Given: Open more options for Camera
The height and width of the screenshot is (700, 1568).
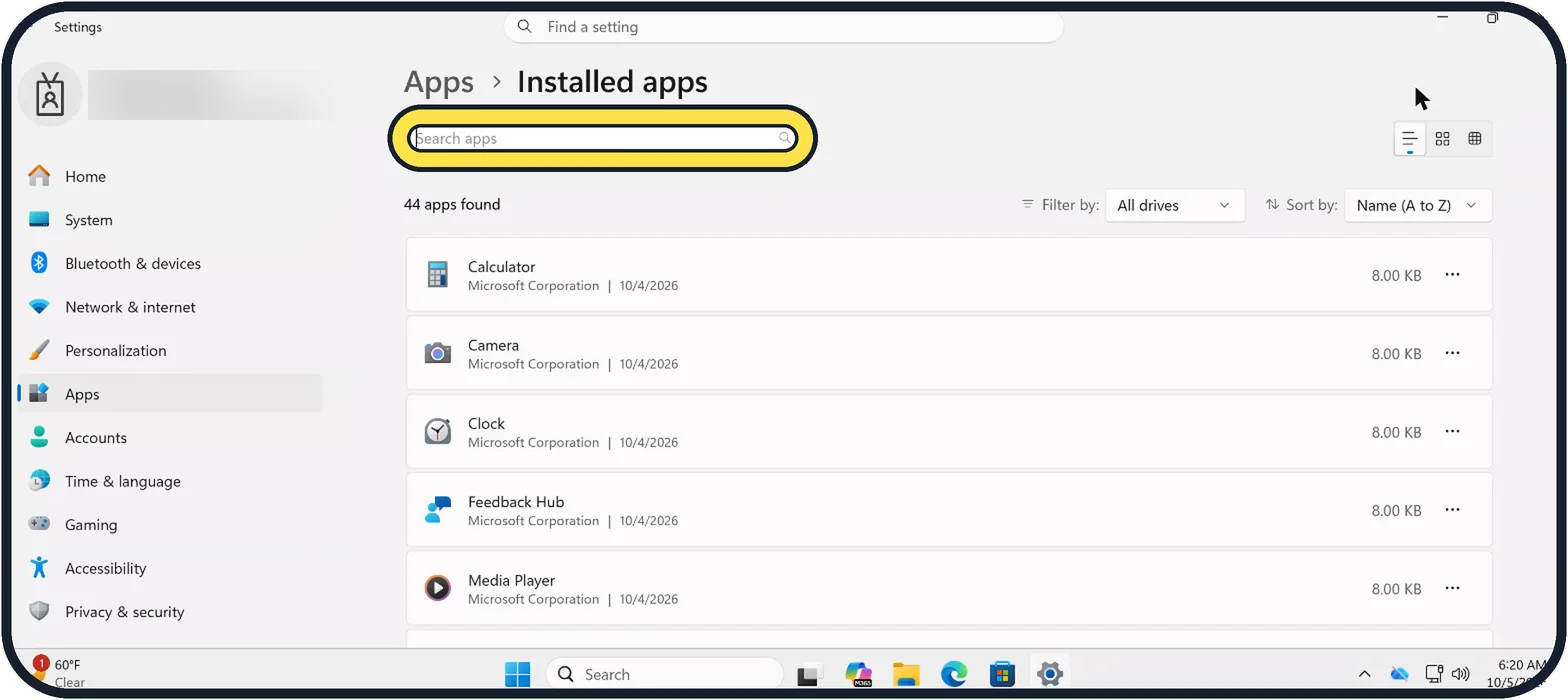Looking at the screenshot, I should 1453,353.
